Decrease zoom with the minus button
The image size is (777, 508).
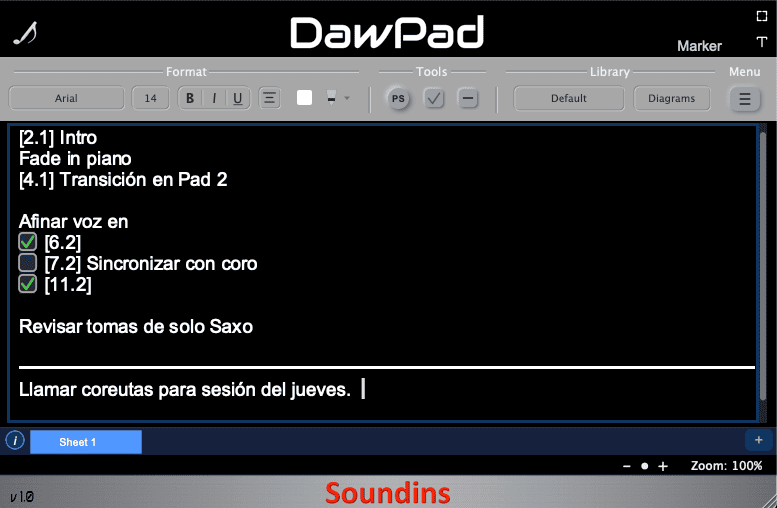point(626,466)
